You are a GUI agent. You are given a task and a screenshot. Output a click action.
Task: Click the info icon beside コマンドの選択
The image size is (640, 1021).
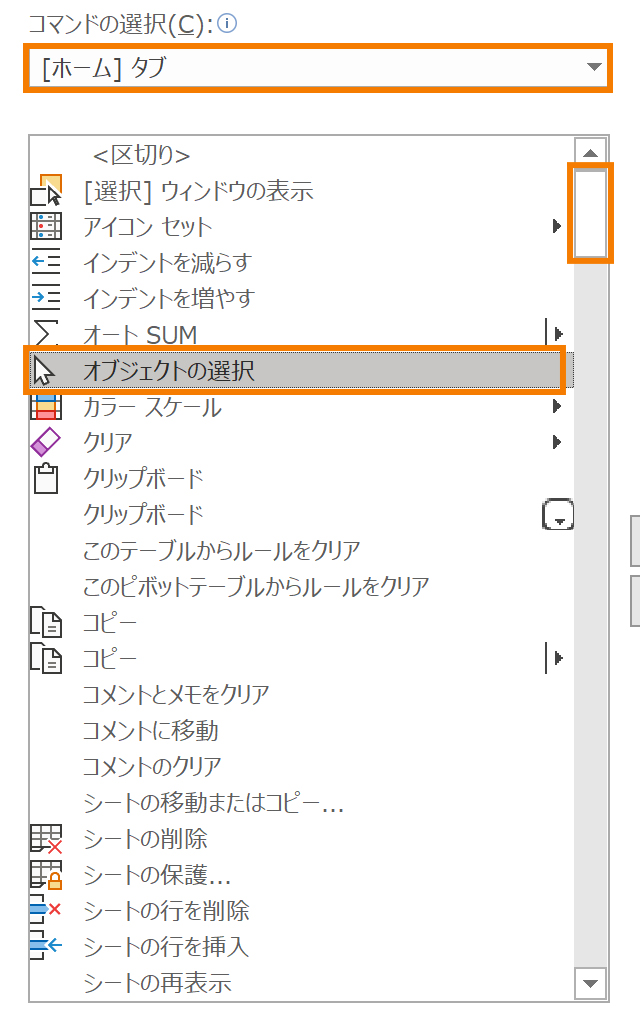coord(227,24)
